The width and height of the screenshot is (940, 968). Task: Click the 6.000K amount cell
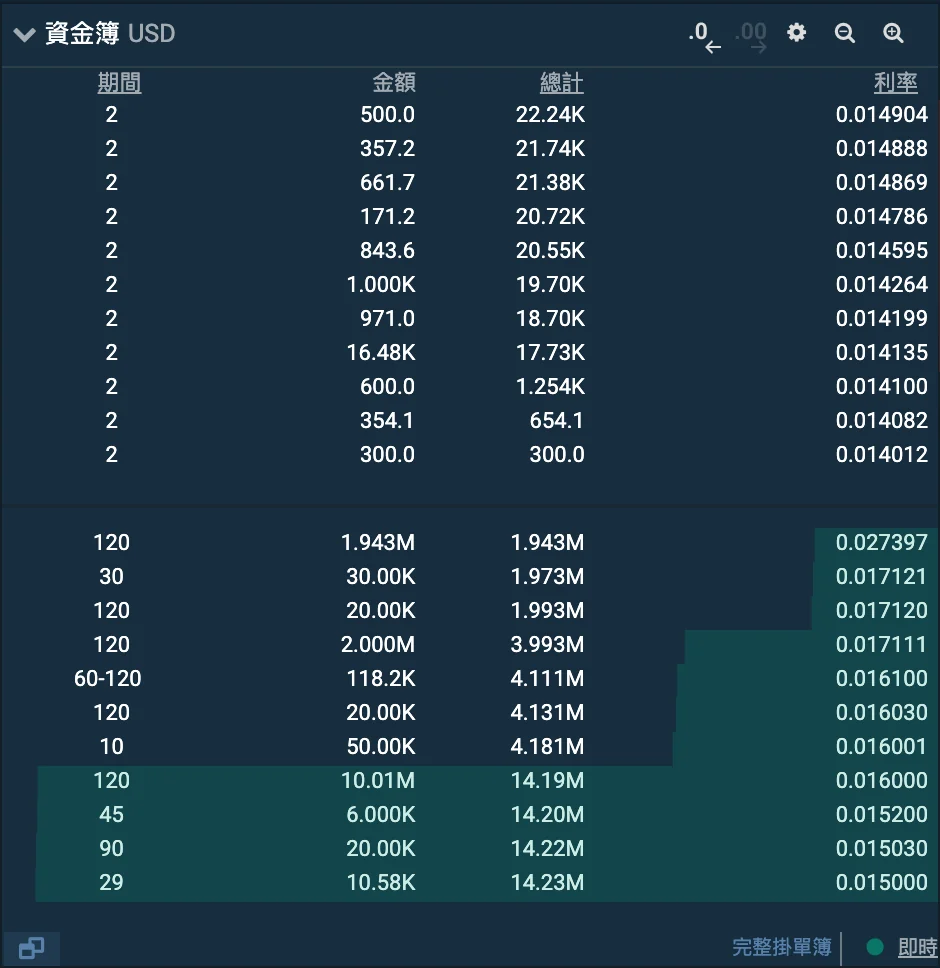pos(381,814)
